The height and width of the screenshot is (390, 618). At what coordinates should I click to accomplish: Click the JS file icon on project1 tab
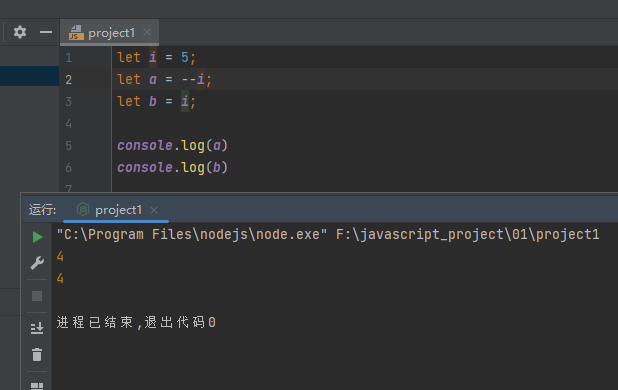76,33
